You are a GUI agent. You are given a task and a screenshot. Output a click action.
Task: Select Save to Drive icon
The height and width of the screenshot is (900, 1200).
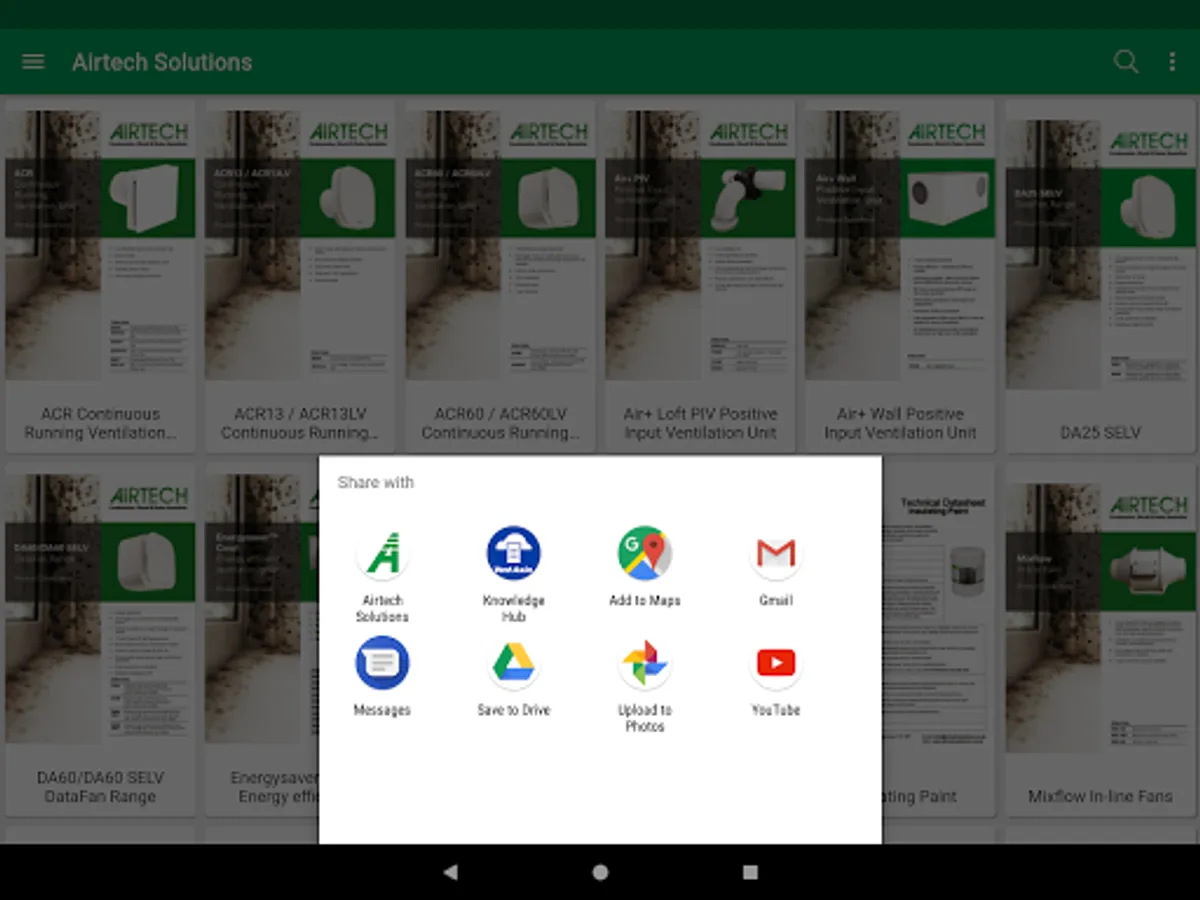pos(513,663)
